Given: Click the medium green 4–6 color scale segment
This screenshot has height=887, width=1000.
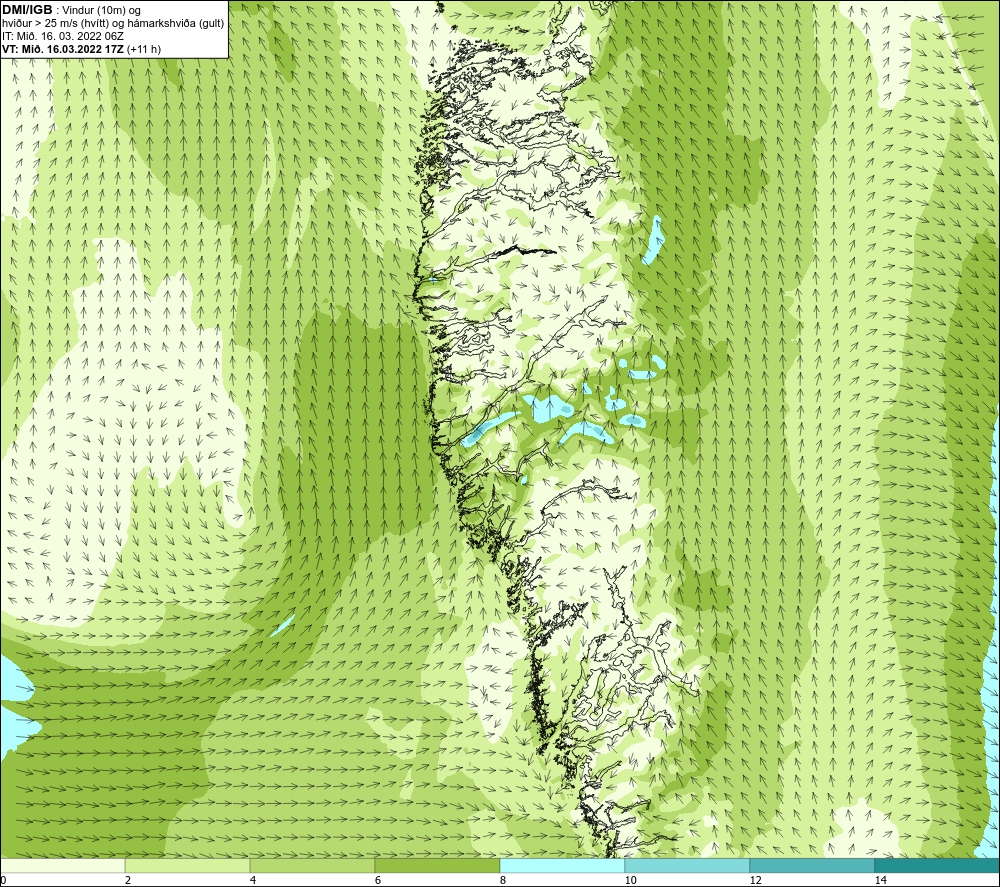Looking at the screenshot, I should click(312, 865).
